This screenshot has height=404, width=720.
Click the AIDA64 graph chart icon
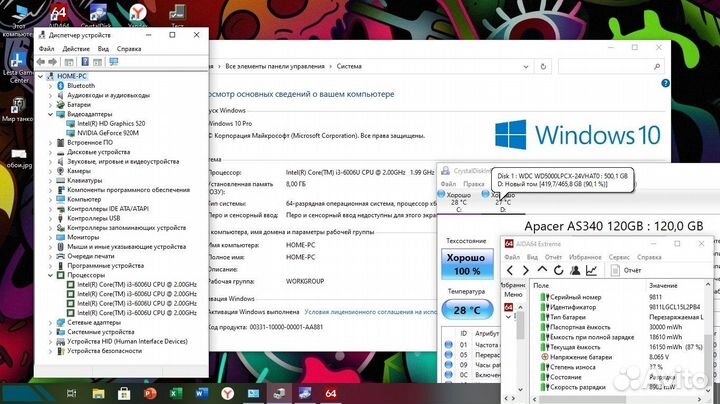(x=591, y=270)
